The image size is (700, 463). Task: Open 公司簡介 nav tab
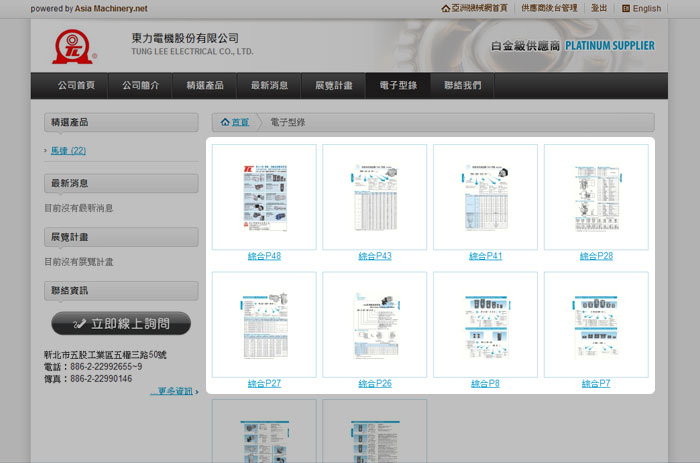[x=140, y=85]
